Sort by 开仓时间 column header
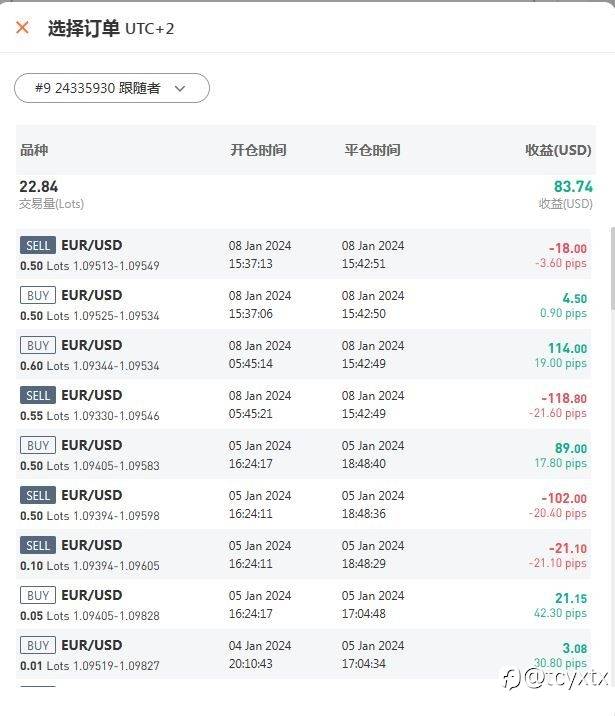615x716 pixels. pyautogui.click(x=258, y=150)
